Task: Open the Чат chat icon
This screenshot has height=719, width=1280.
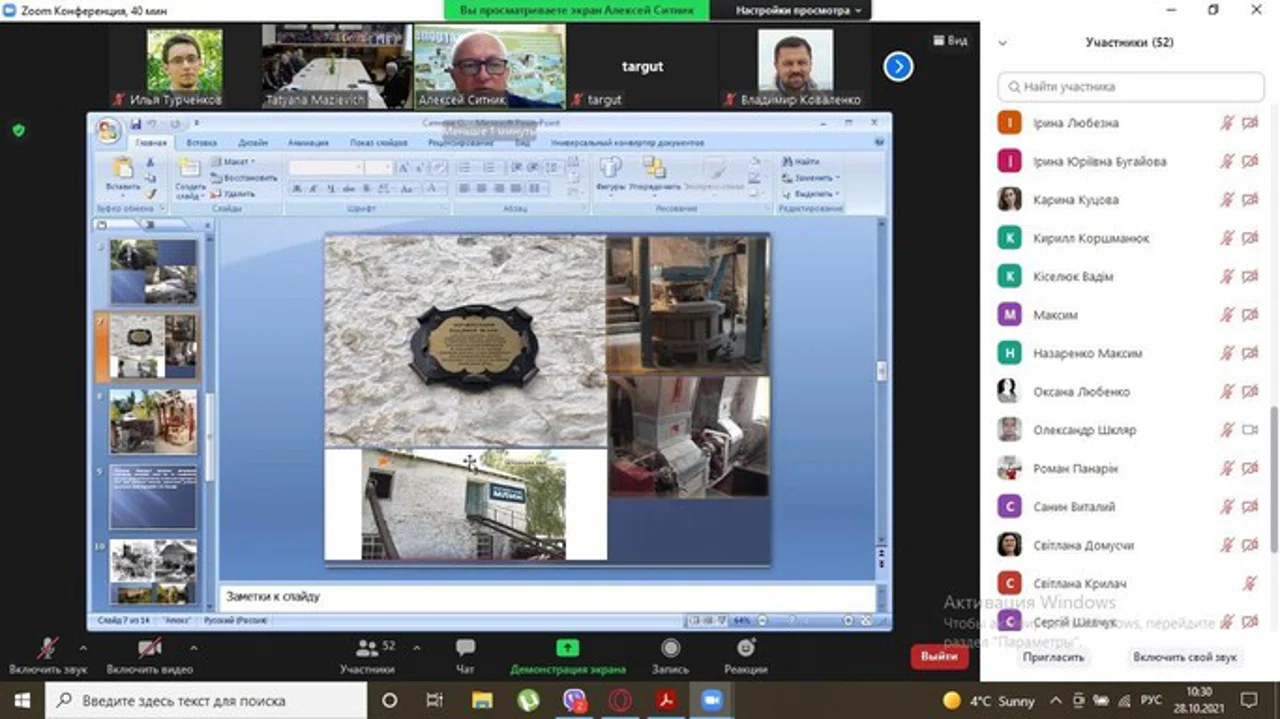Action: tap(465, 647)
